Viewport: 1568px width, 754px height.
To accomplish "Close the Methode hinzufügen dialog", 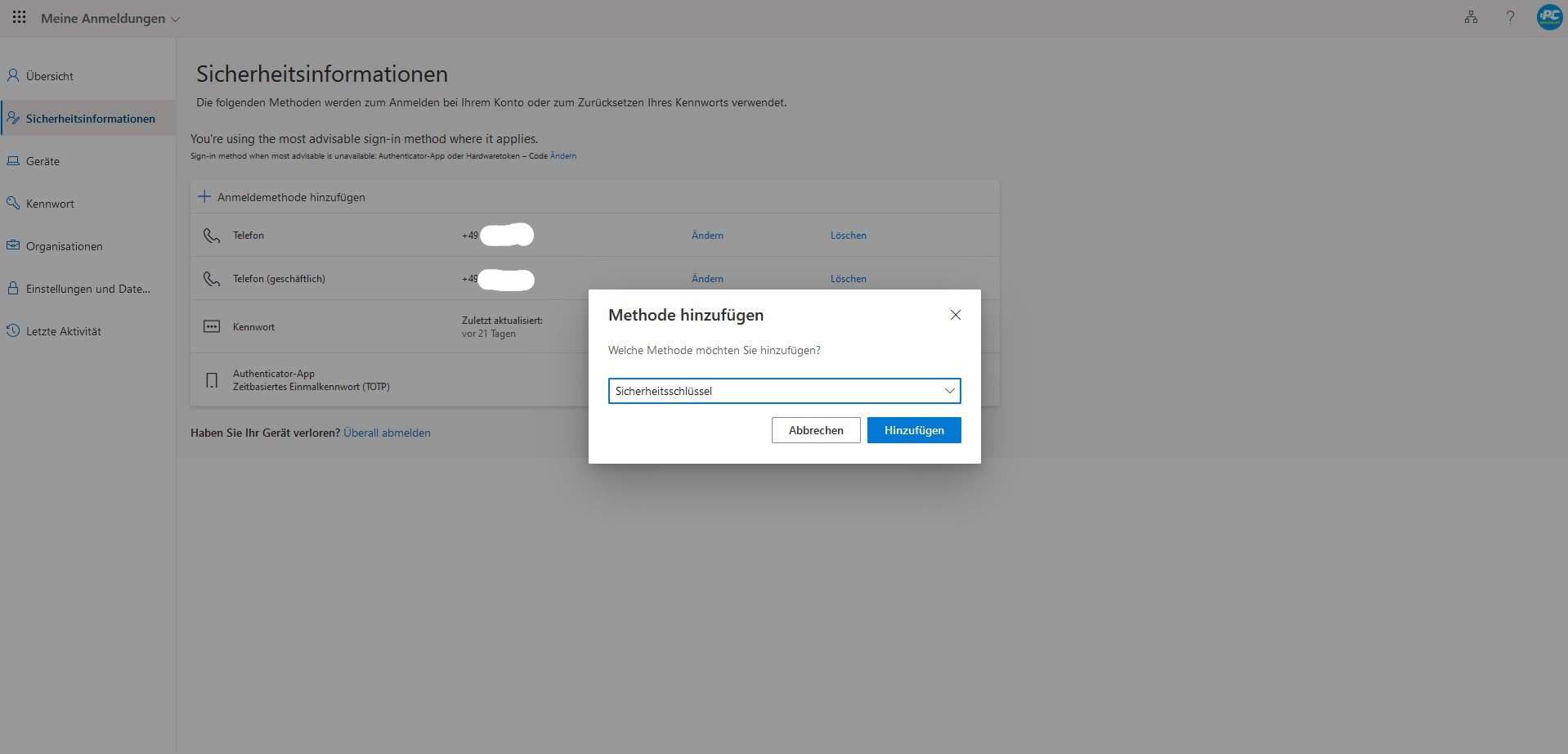I will click(955, 315).
